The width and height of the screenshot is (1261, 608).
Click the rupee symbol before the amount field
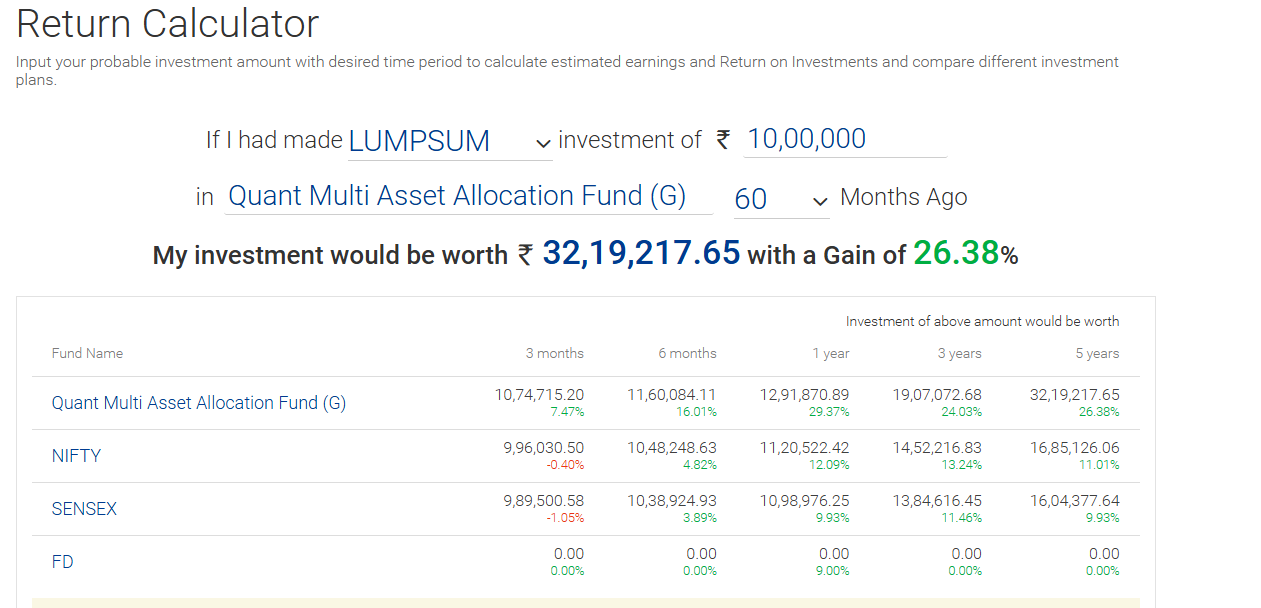pyautogui.click(x=723, y=140)
